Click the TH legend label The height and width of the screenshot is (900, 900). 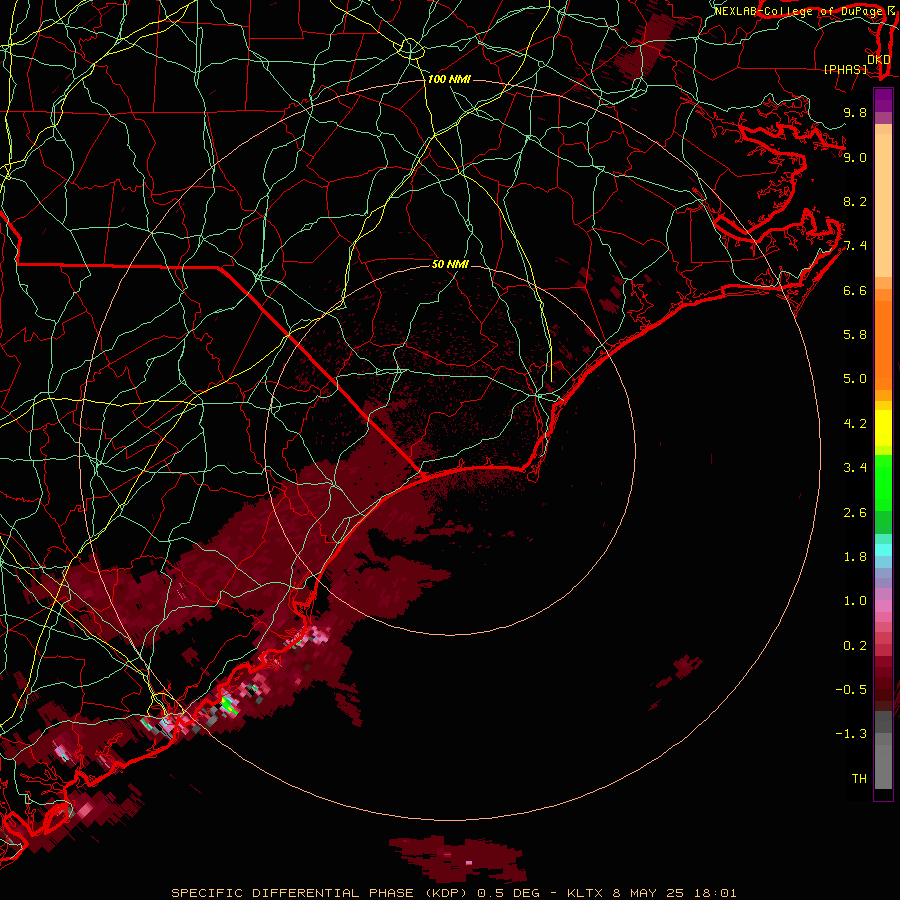coord(859,779)
